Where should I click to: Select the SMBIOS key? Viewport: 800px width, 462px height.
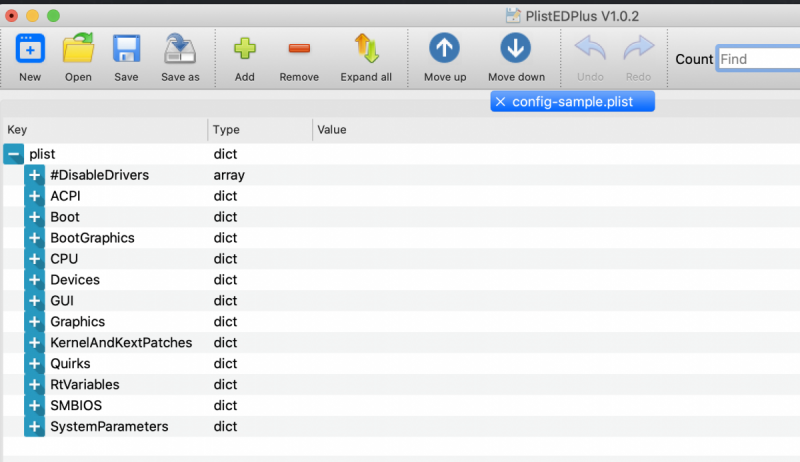pos(76,405)
